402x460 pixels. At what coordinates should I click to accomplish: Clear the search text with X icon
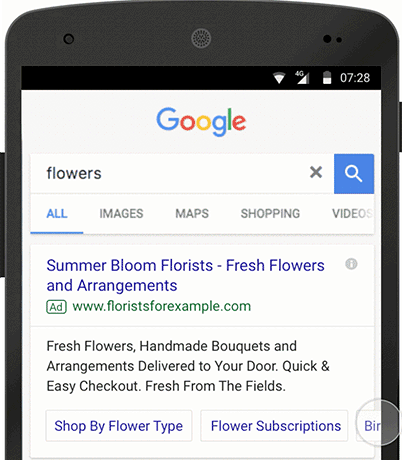tap(316, 172)
